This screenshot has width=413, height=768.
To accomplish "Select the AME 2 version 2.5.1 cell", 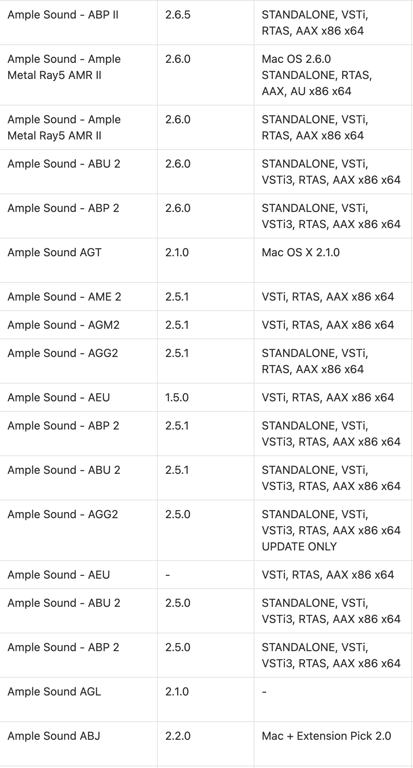I will tap(206, 297).
